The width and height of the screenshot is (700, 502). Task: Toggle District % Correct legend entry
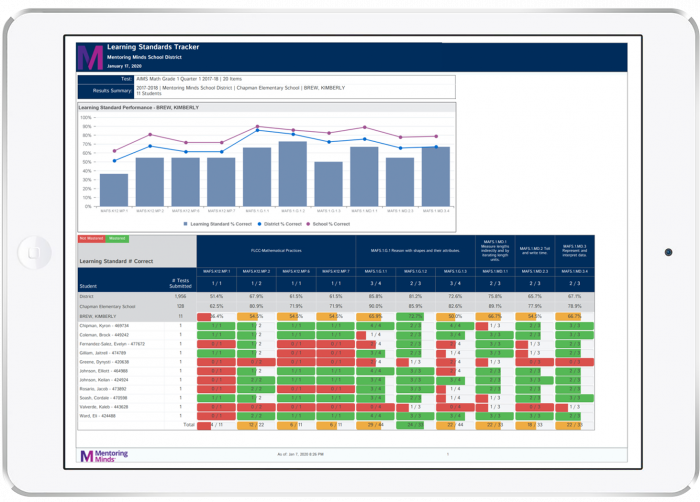tap(288, 224)
